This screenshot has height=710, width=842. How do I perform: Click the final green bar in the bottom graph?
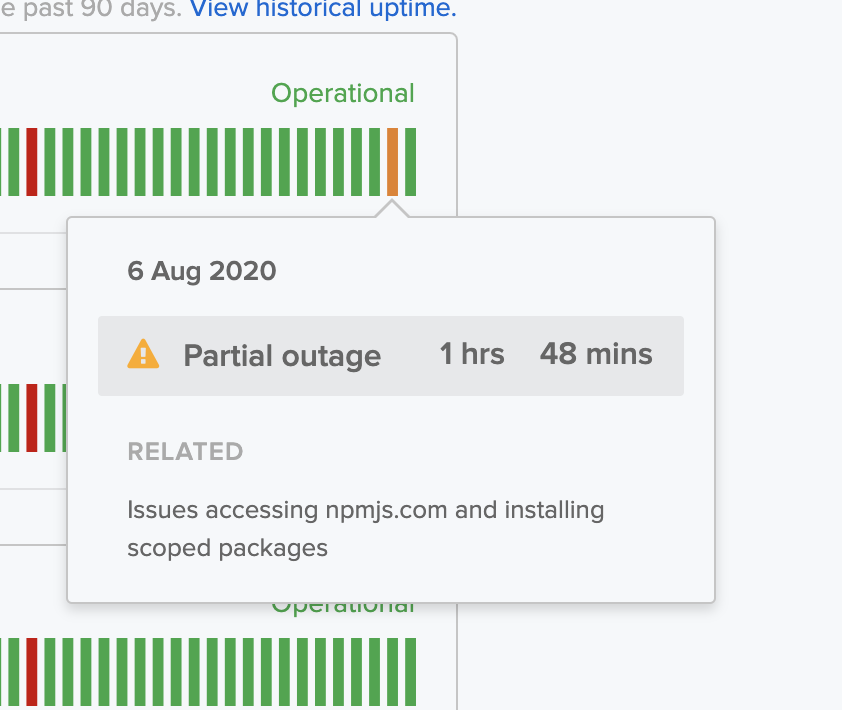(412, 670)
